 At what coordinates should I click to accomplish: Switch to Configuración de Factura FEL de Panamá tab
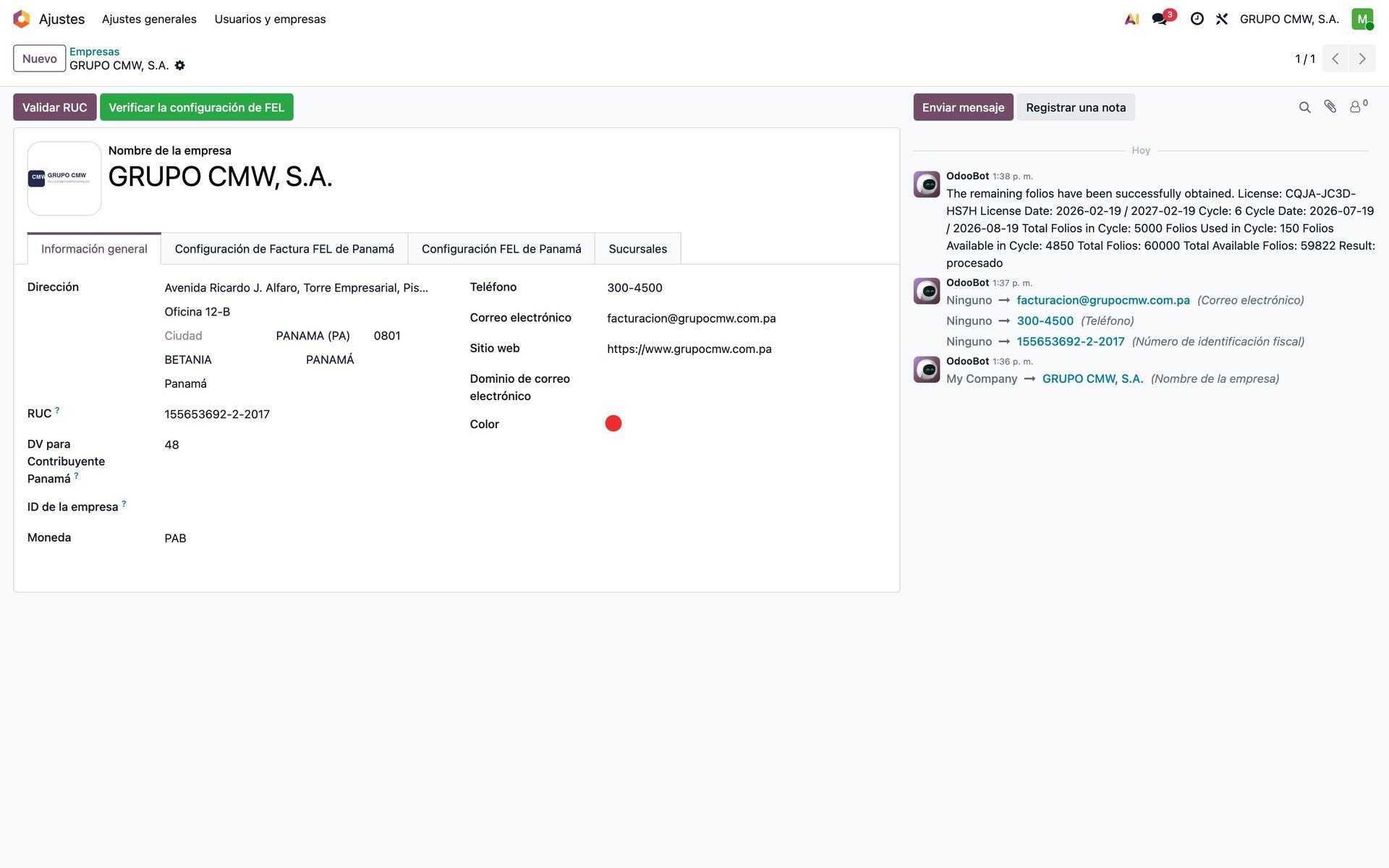284,249
